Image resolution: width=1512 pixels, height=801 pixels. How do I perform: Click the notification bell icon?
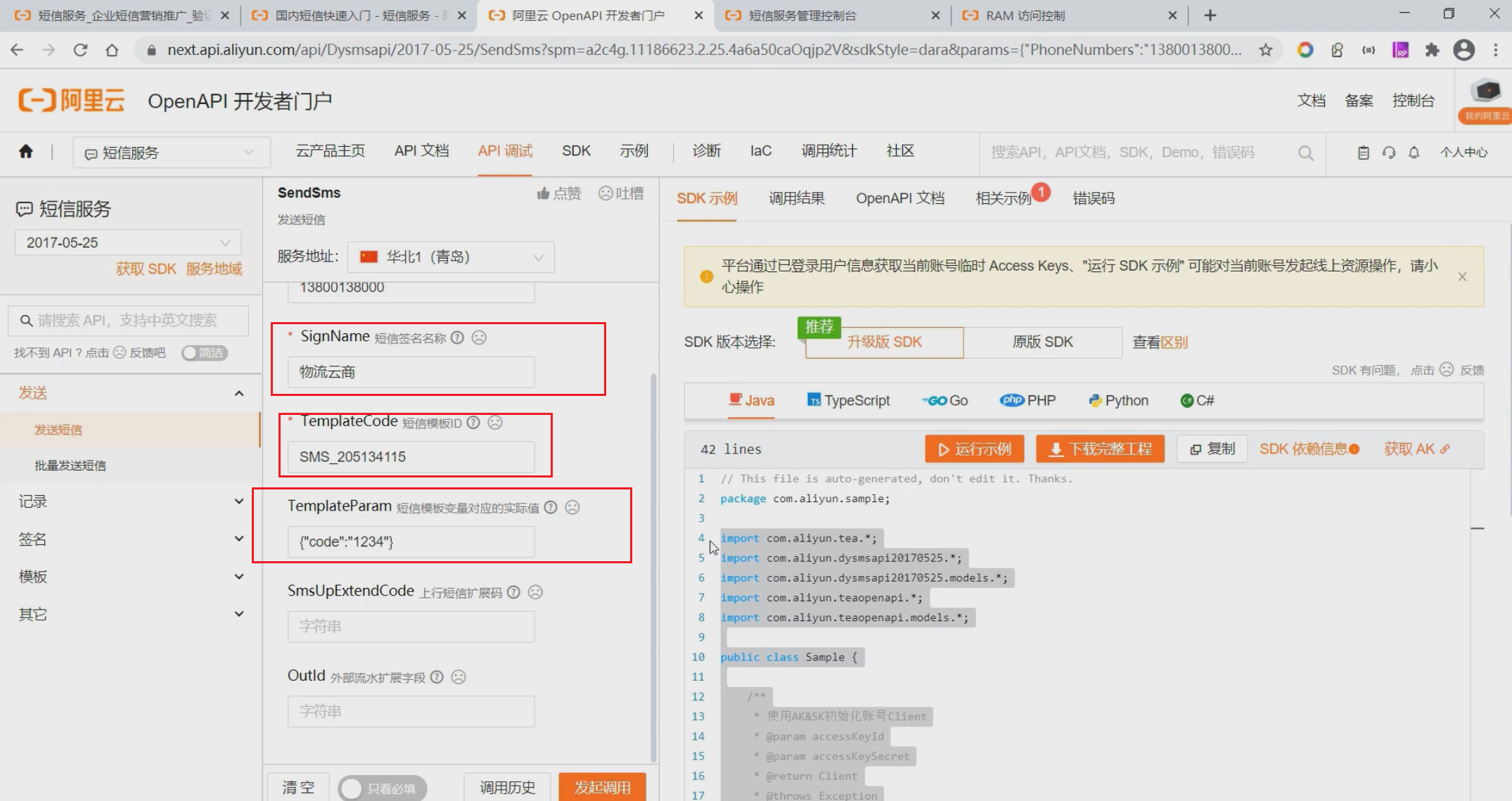click(x=1414, y=153)
